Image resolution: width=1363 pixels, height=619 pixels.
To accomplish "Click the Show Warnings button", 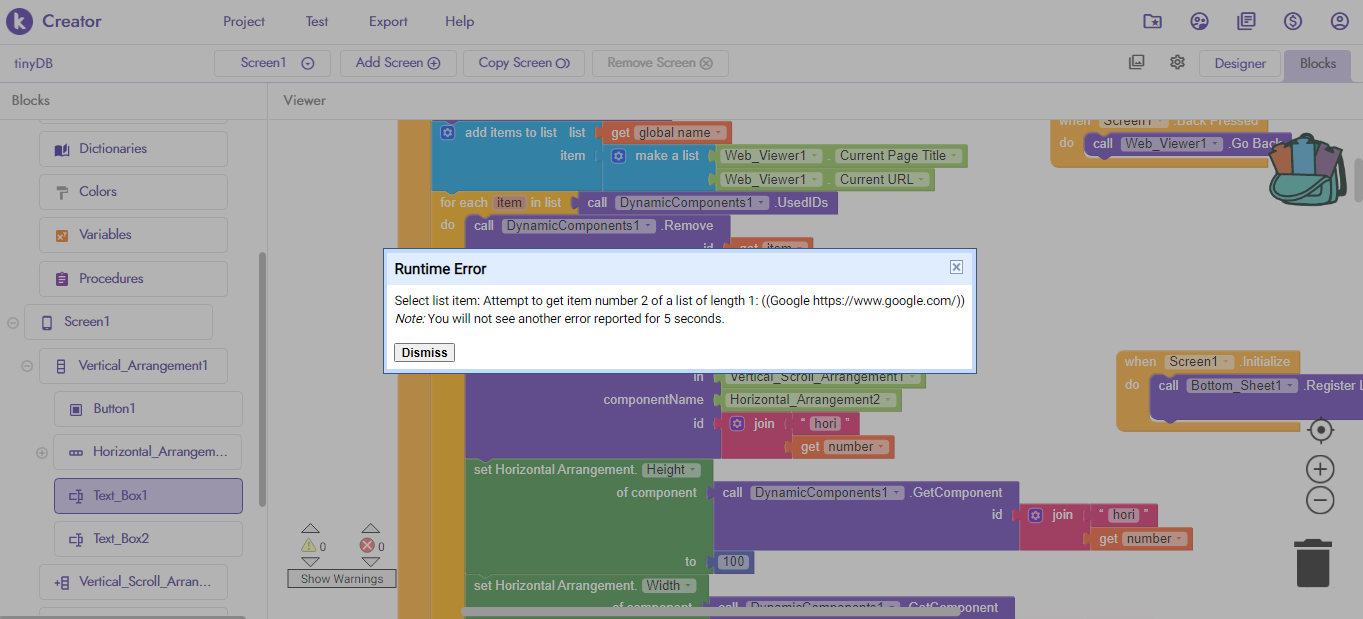I will [342, 578].
